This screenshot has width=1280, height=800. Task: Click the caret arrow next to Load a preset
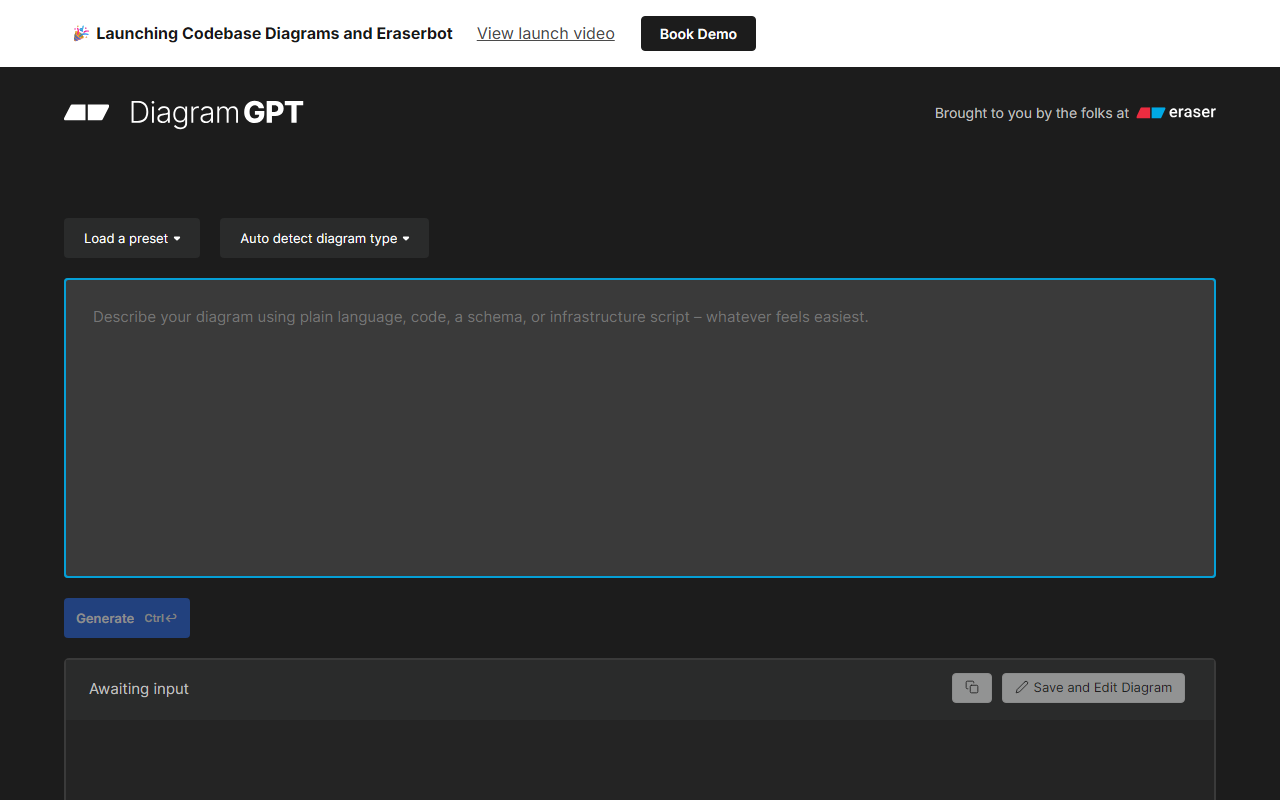(x=177, y=239)
